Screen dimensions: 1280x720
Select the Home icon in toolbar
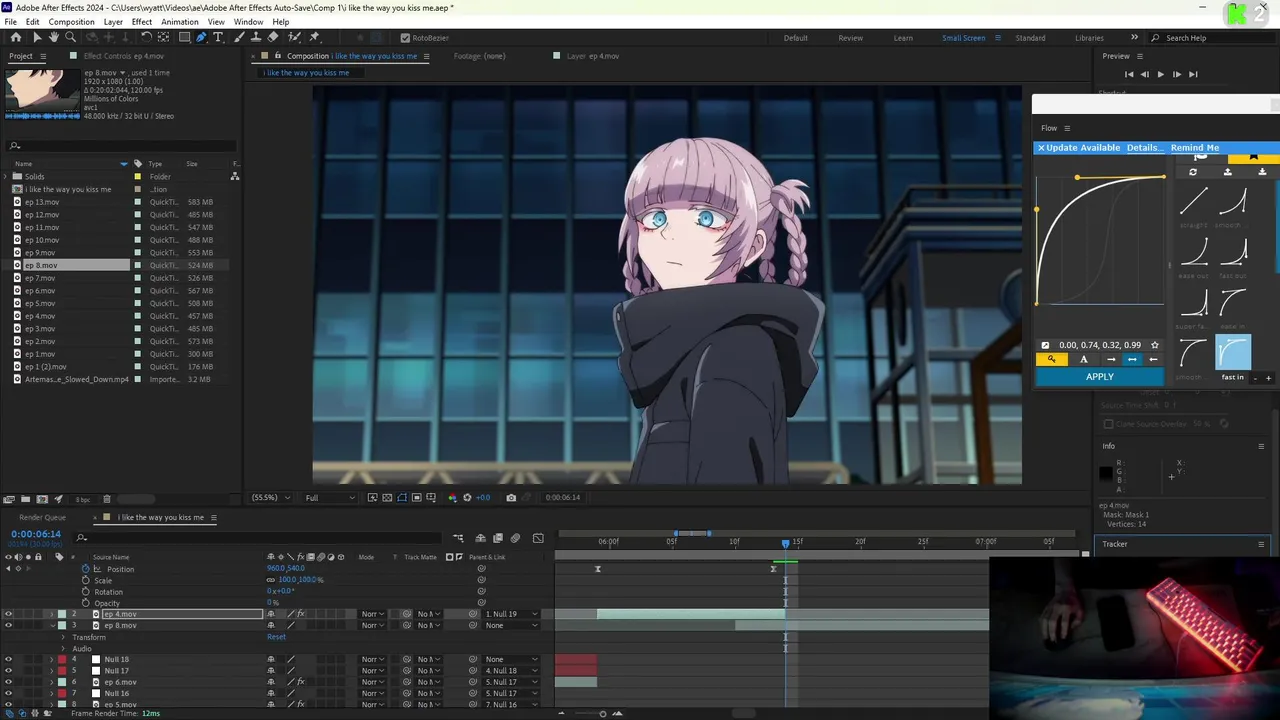(16, 37)
